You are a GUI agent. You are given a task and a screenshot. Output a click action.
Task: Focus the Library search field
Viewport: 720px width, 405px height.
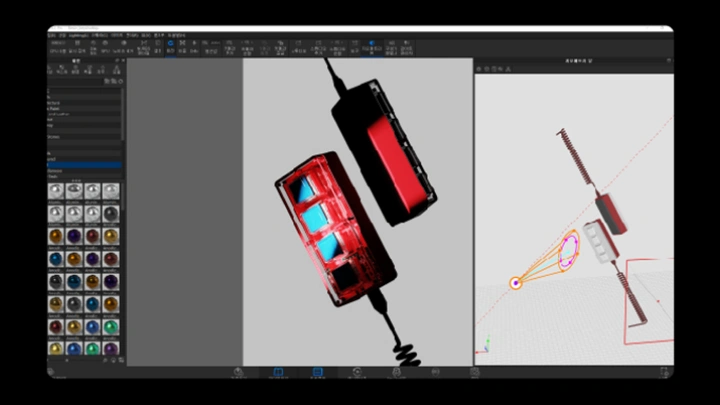(76, 81)
